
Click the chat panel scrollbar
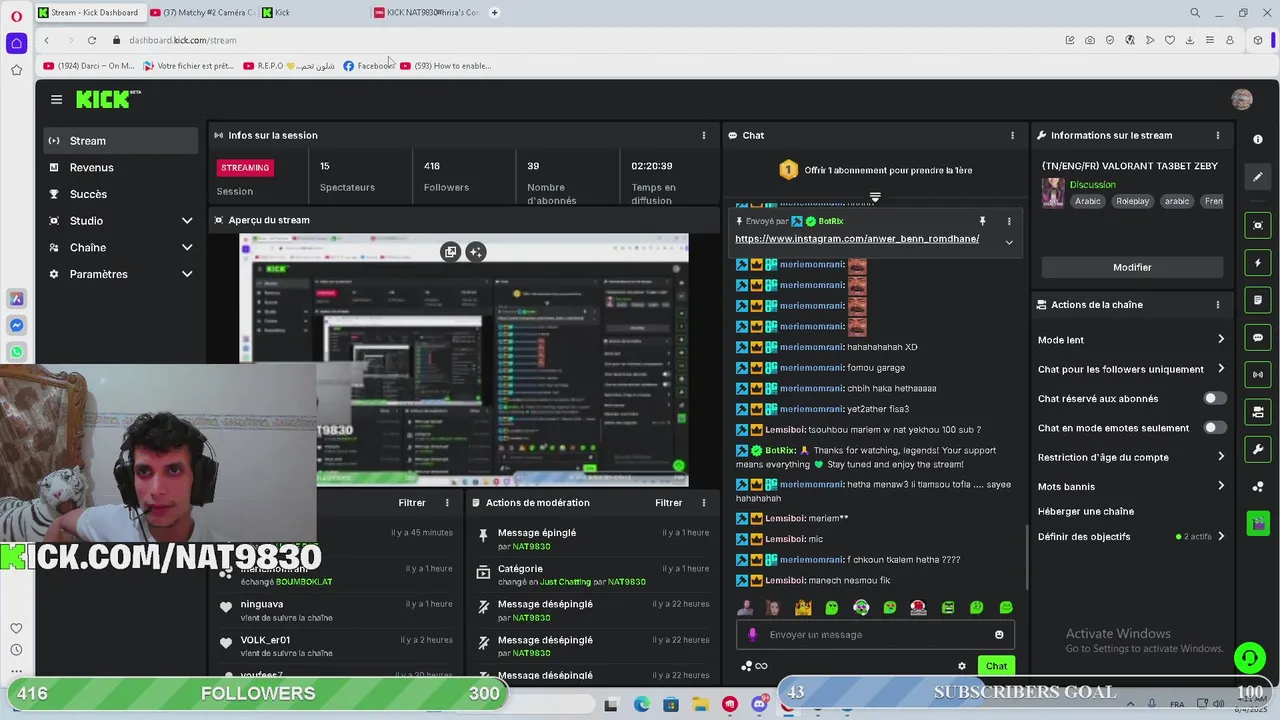click(1027, 556)
